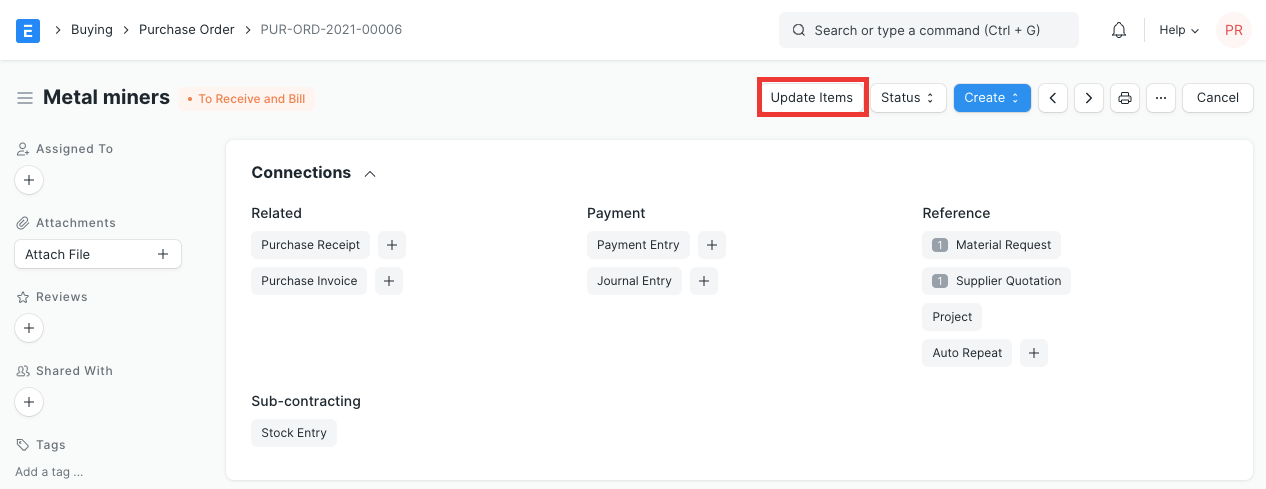Viewport: 1266px width, 489px height.
Task: Open the Status dropdown
Action: pos(907,98)
